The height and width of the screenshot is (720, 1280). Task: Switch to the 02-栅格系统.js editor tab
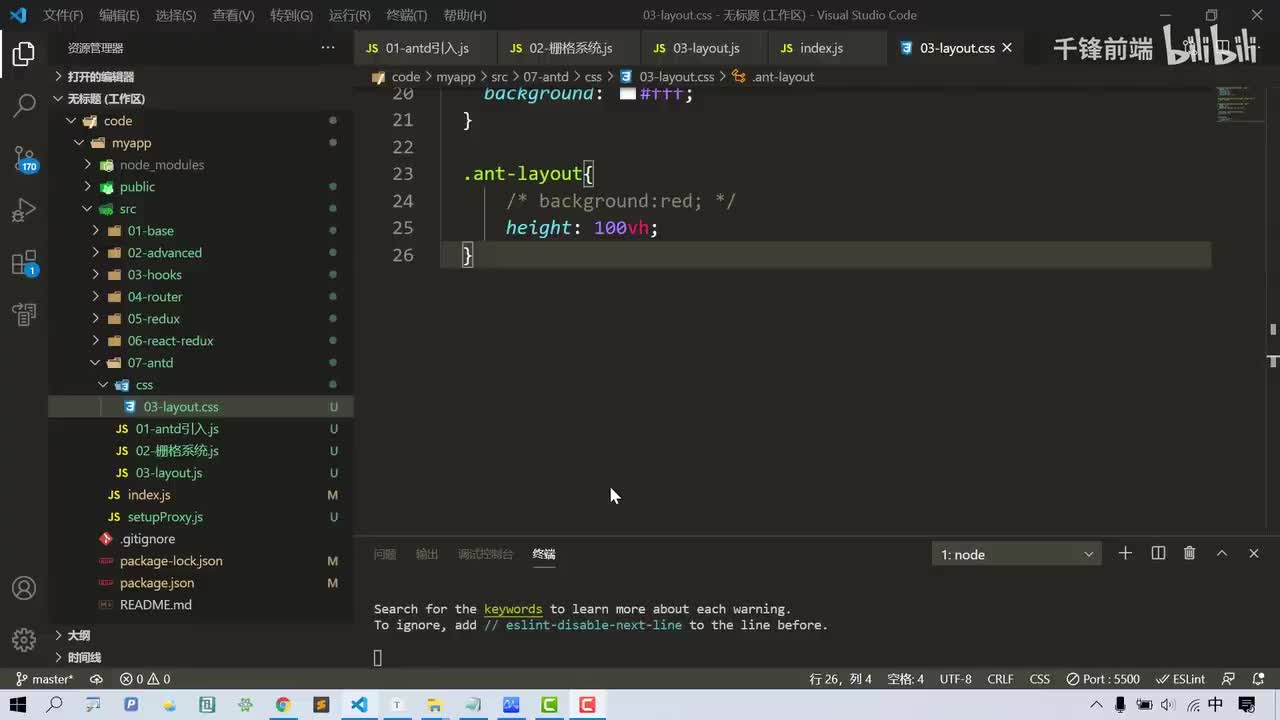point(569,48)
